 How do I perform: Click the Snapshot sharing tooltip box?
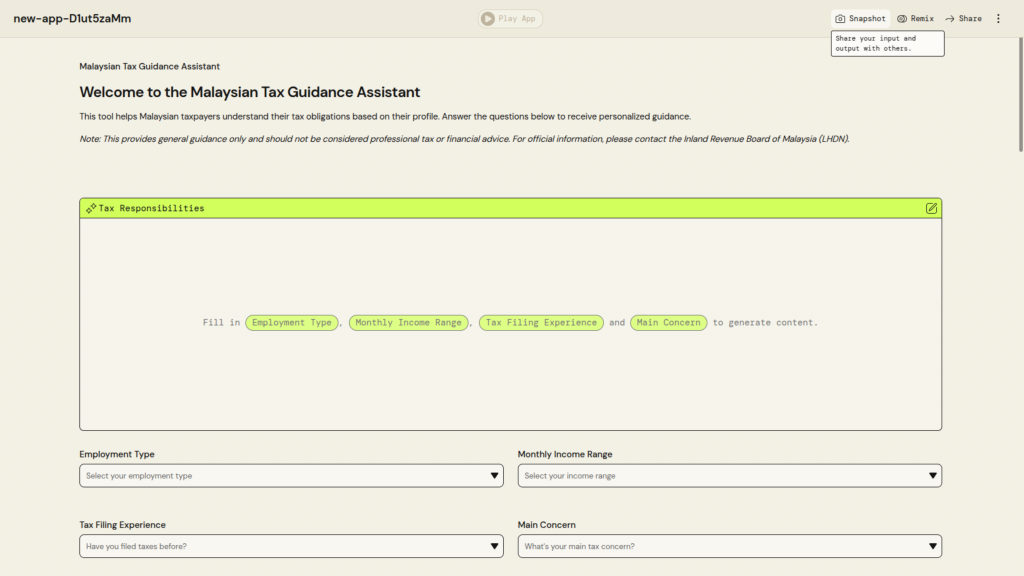tap(887, 44)
